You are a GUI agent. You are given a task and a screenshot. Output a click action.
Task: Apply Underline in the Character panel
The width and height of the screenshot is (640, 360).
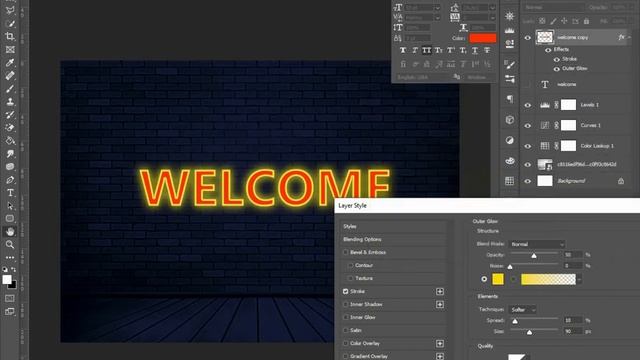coord(475,50)
